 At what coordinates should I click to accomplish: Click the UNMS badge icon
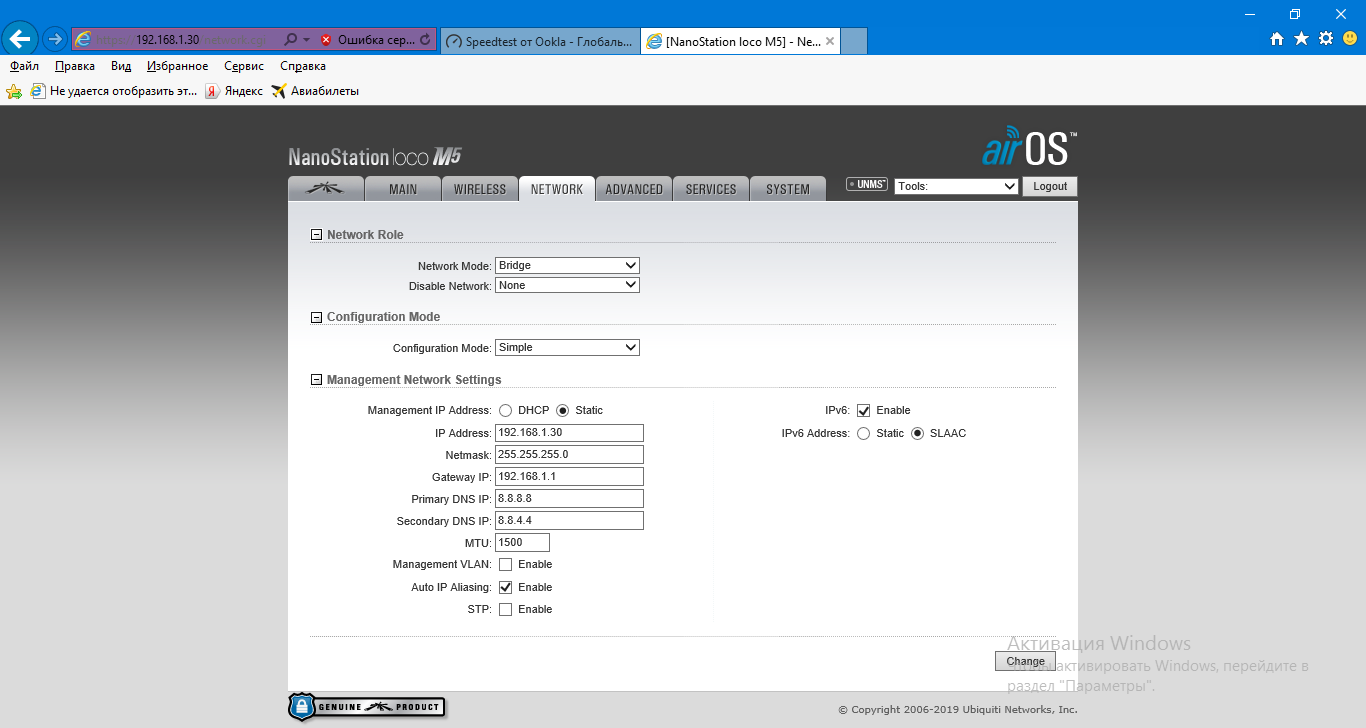pyautogui.click(x=866, y=184)
